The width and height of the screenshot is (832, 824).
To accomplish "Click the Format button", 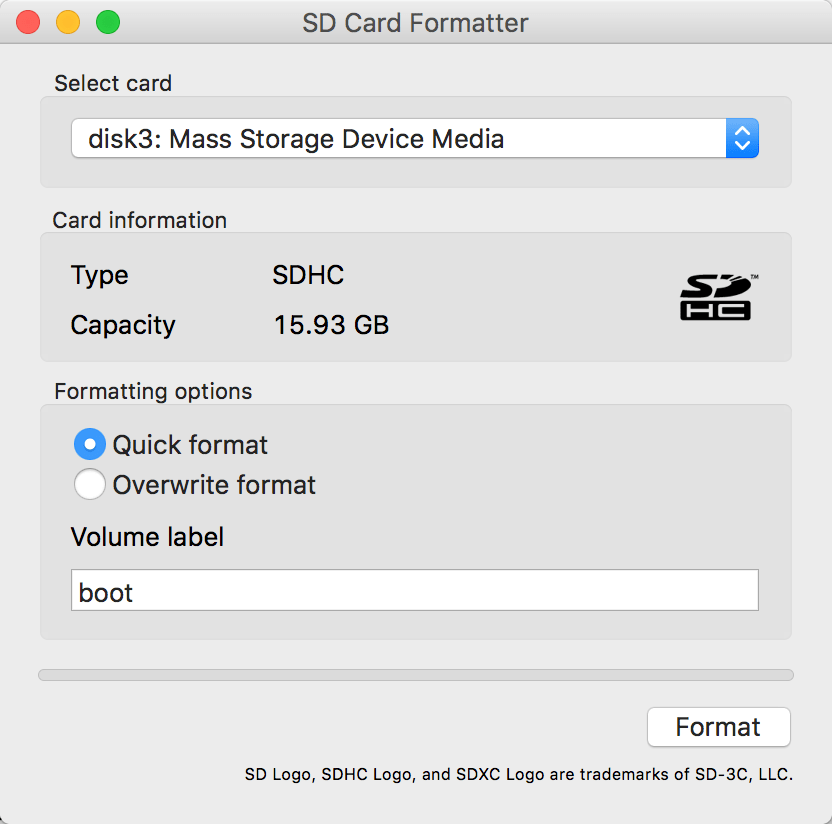I will 718,727.
